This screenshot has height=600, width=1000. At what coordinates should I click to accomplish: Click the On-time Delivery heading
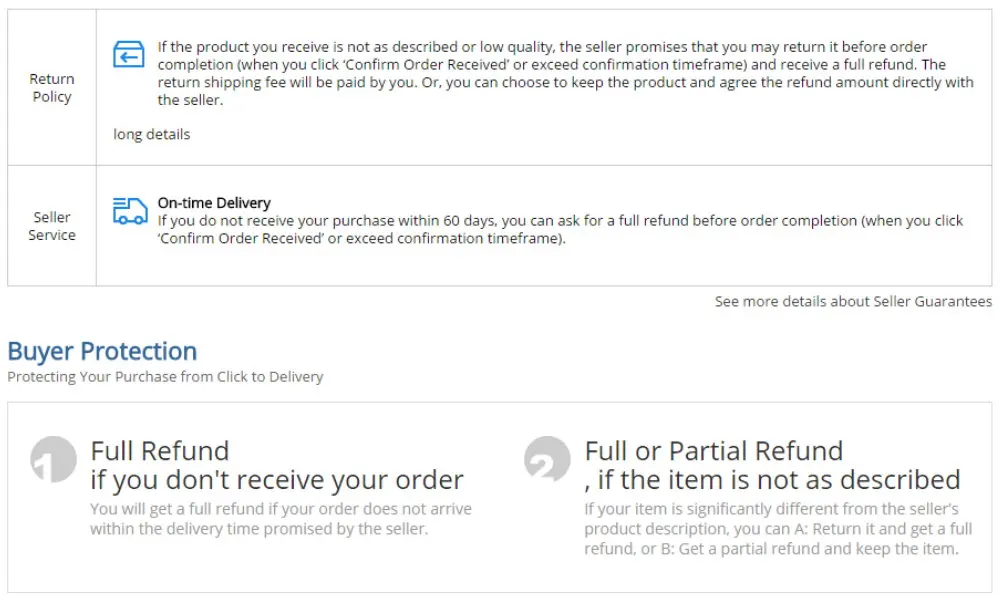[214, 203]
